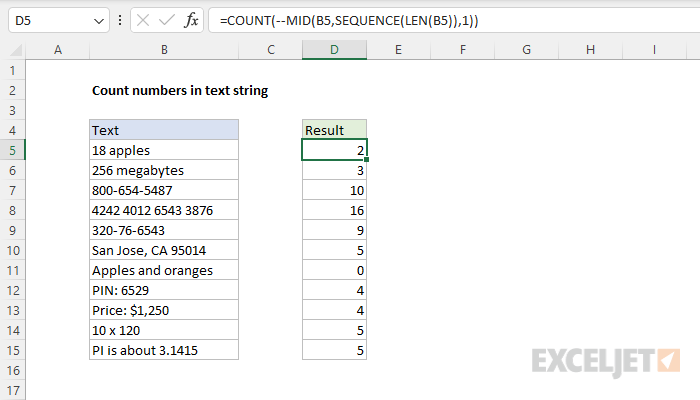This screenshot has width=700, height=400.
Task: Select cell '800-654-5487'
Action: pos(164,190)
